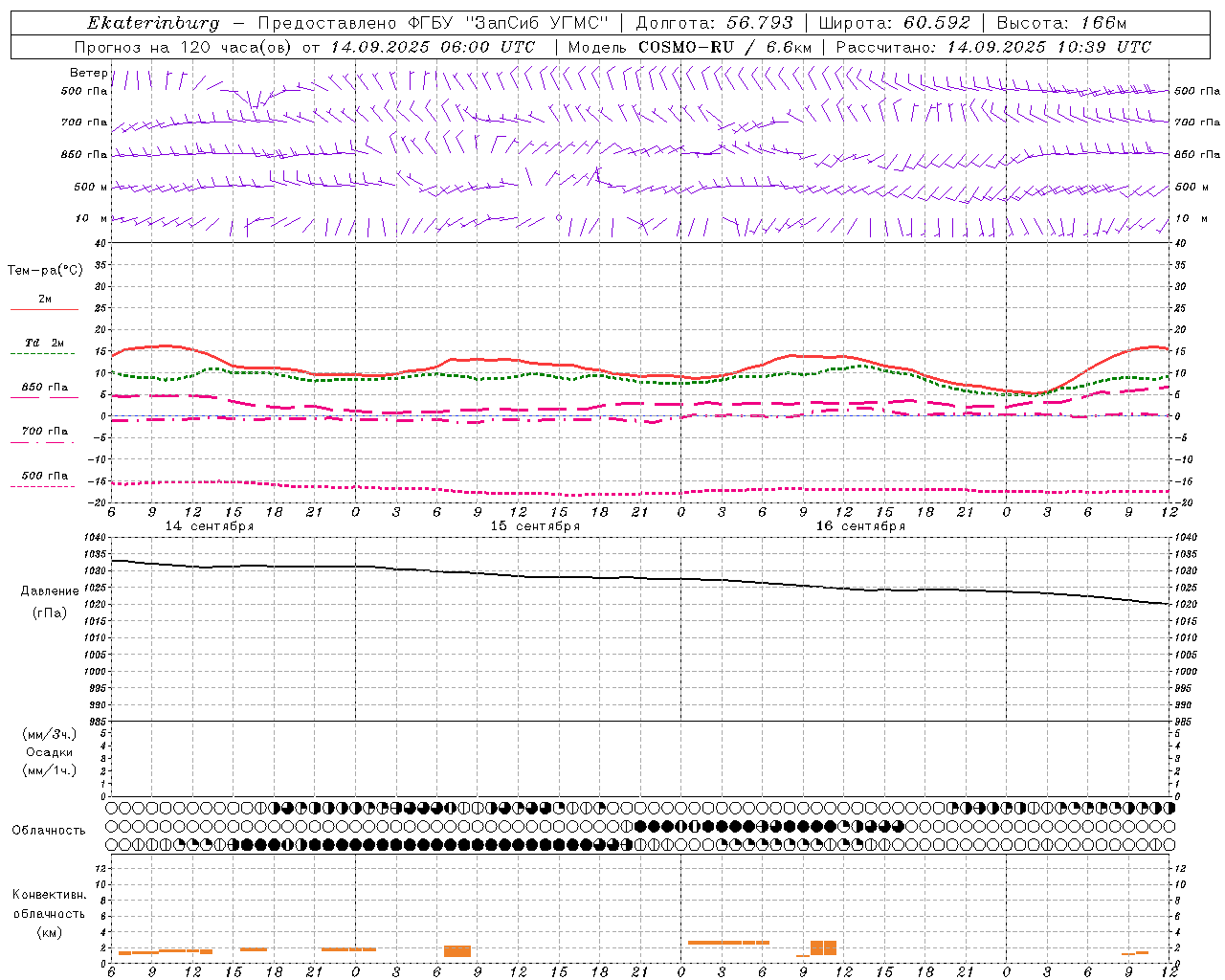Image resolution: width=1225 pixels, height=980 pixels.
Task: Click the "Давление" pressure panel label
Action: point(50,591)
